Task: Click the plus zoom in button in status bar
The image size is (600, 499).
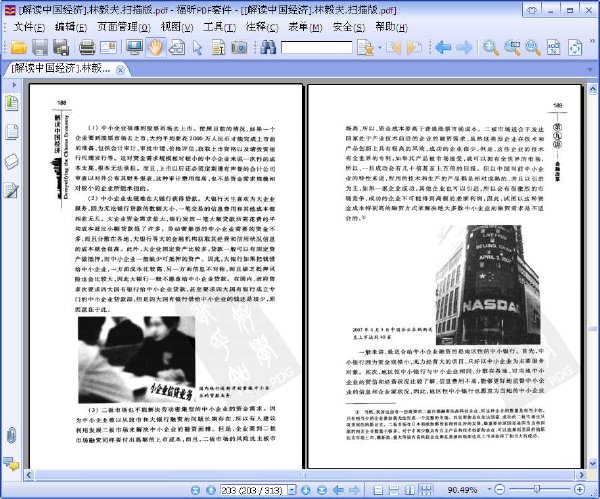Action: pyautogui.click(x=579, y=489)
